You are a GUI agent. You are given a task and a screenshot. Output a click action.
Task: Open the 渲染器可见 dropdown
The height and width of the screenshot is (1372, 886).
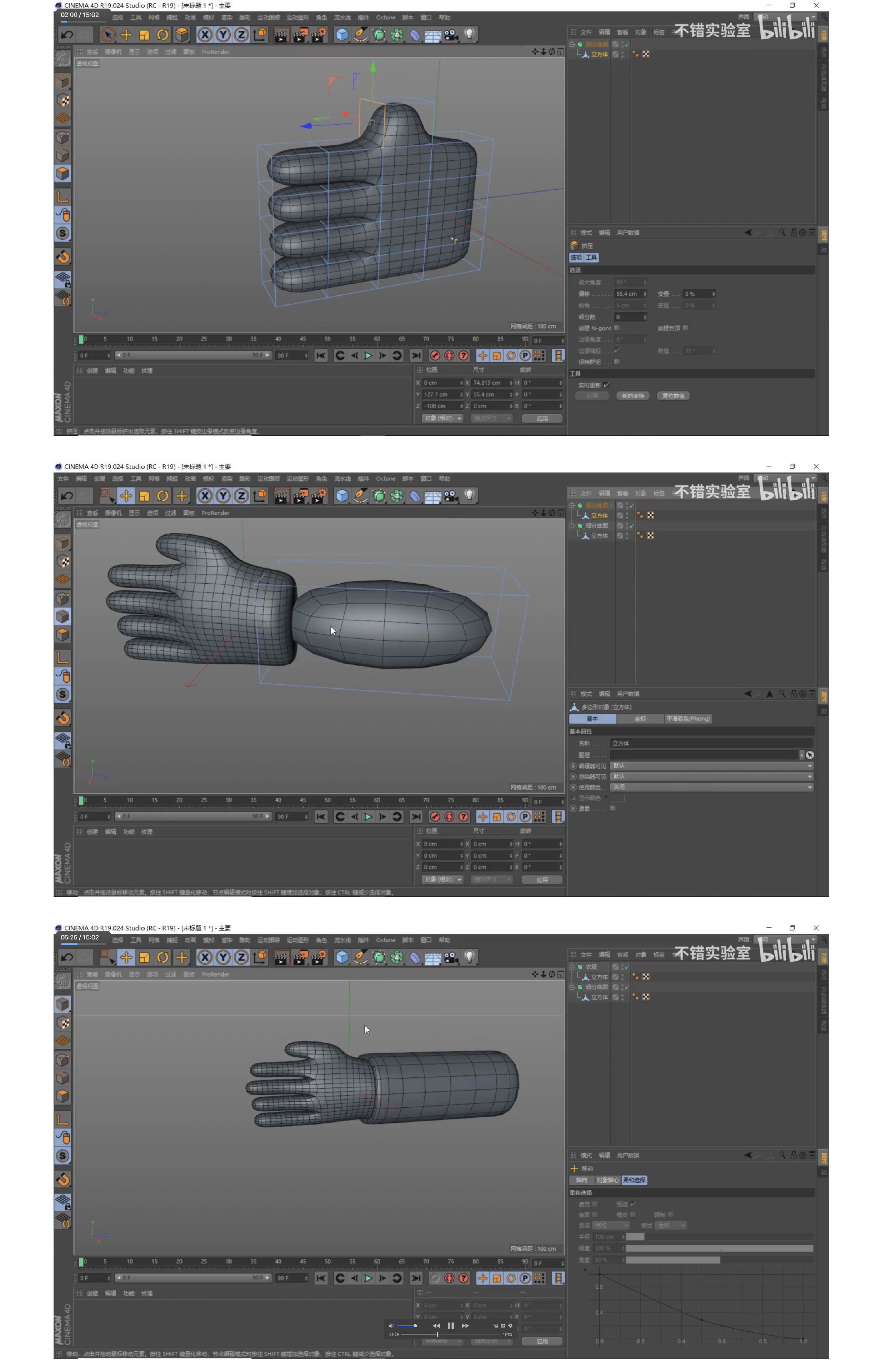pos(712,776)
